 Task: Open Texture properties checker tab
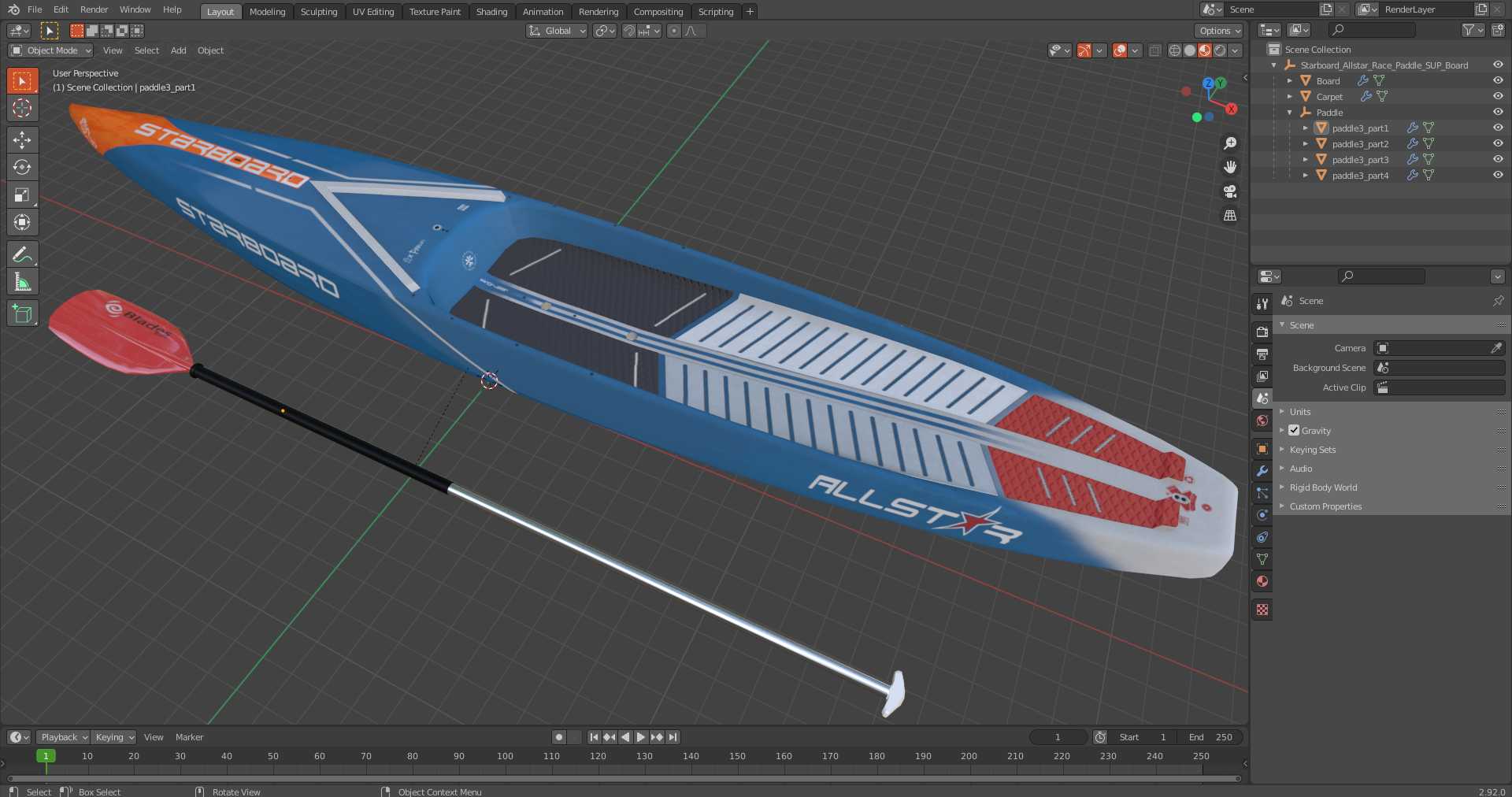pyautogui.click(x=1262, y=610)
